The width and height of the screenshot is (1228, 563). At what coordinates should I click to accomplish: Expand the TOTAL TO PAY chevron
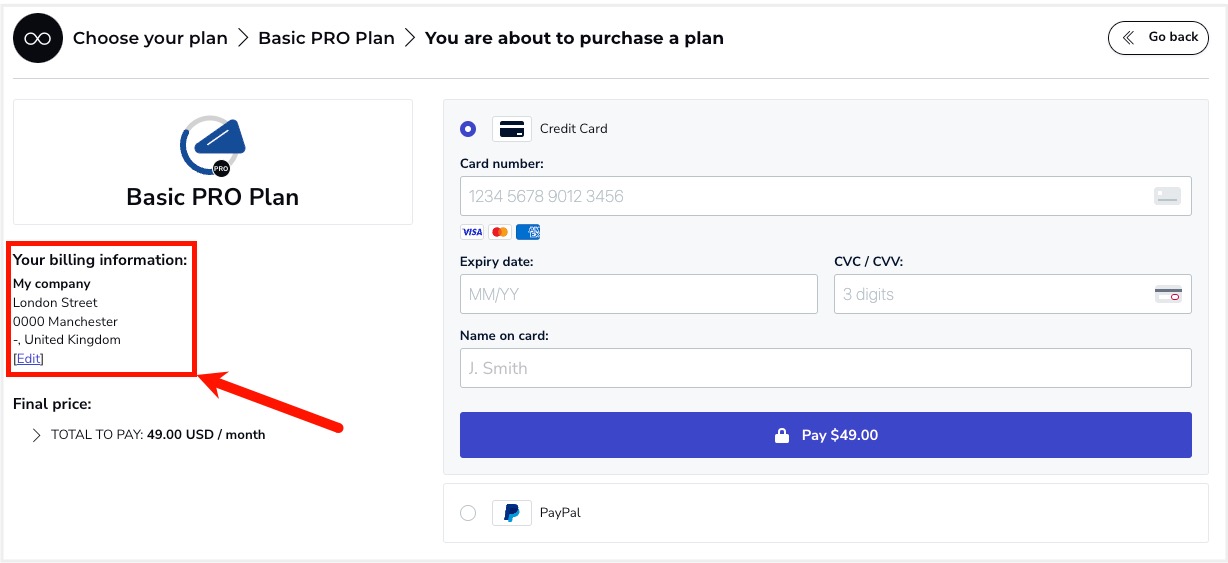36,435
